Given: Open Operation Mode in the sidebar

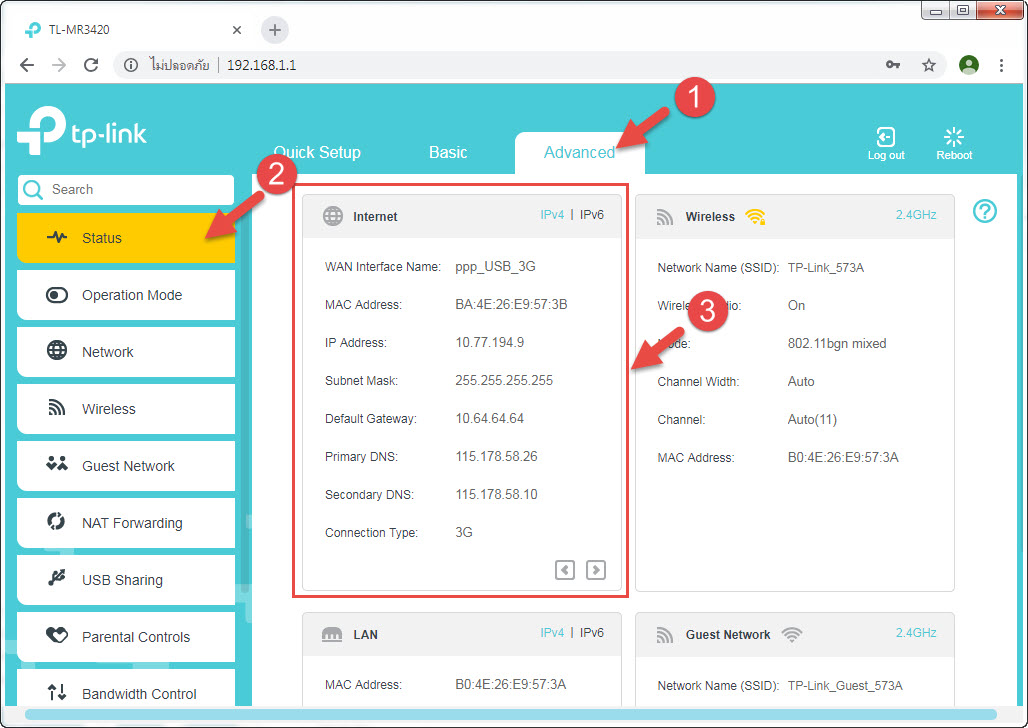Looking at the screenshot, I should (126, 295).
